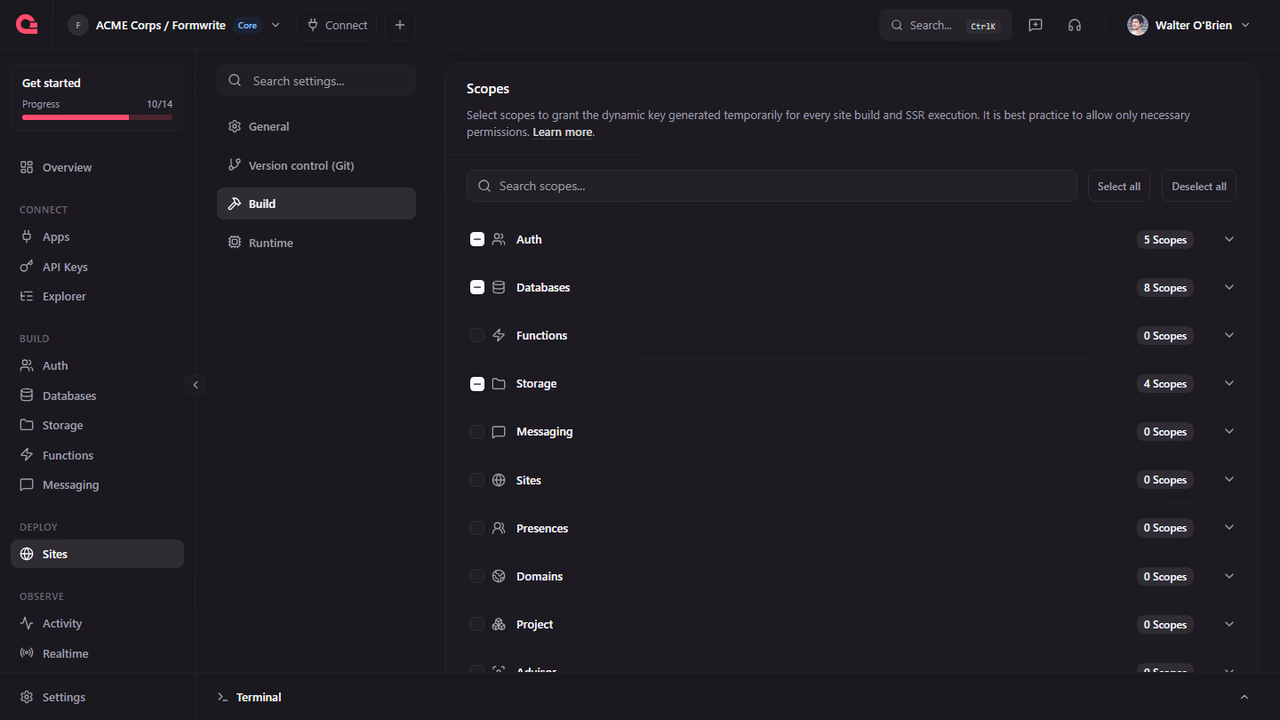1280x720 pixels.
Task: Check the Presences scopes checkbox
Action: click(x=477, y=528)
